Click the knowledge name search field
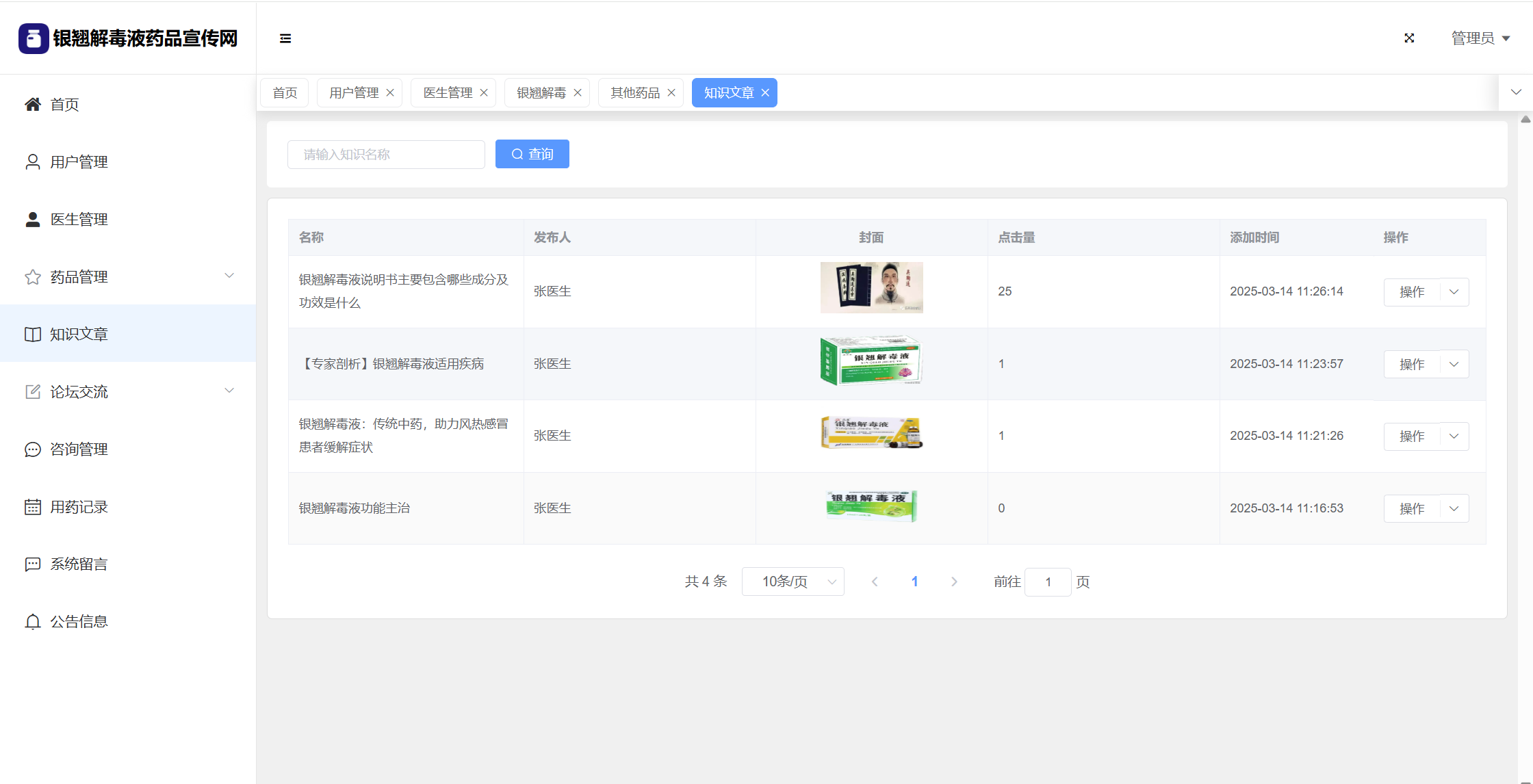This screenshot has height=784, width=1533. click(x=386, y=155)
